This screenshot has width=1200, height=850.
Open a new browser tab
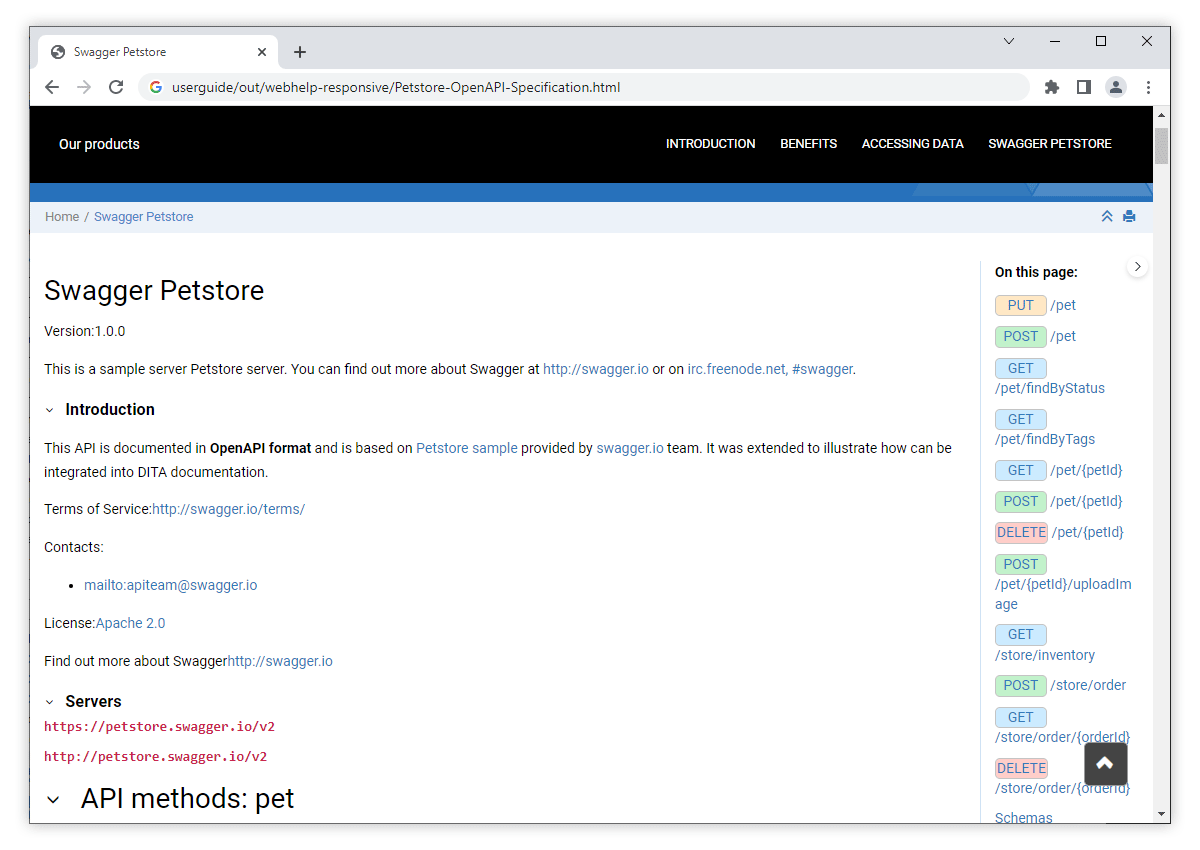300,52
